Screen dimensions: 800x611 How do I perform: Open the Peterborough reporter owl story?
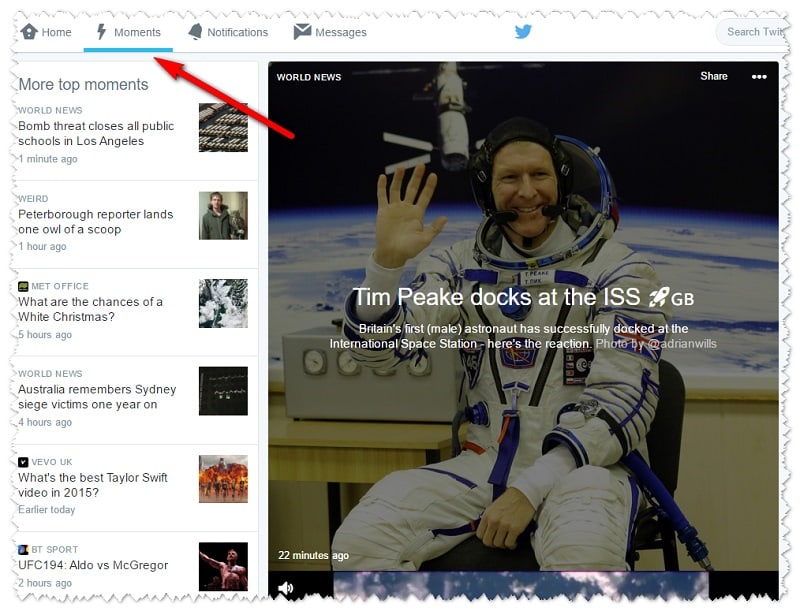(x=95, y=222)
